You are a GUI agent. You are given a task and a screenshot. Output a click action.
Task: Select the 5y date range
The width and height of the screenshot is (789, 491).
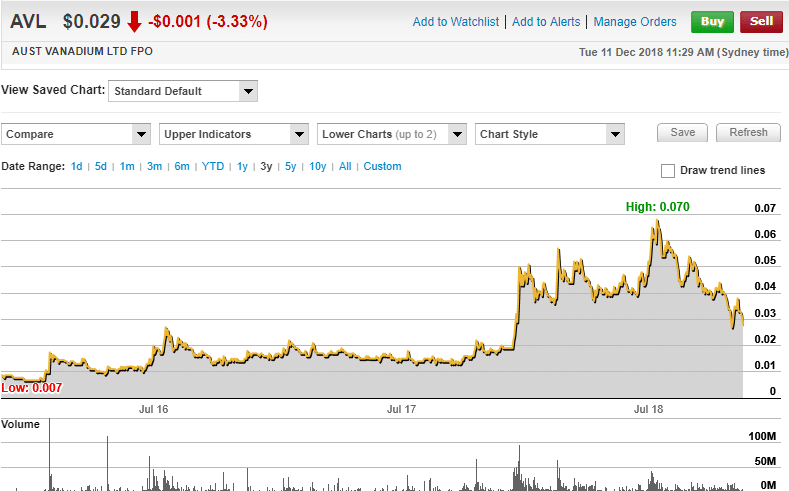[290, 167]
